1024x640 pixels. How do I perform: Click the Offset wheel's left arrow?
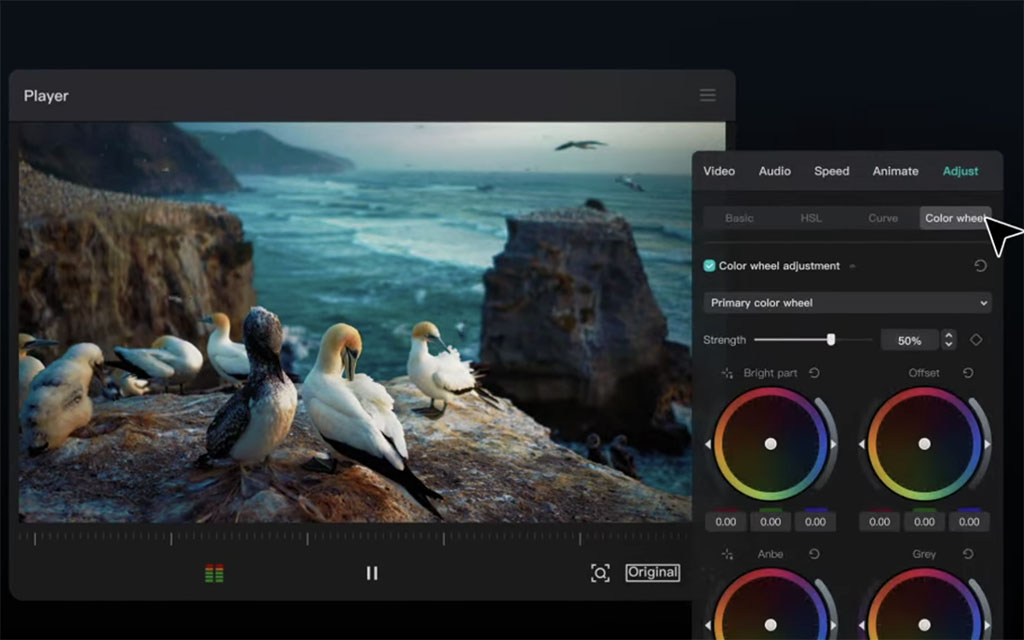(x=861, y=444)
